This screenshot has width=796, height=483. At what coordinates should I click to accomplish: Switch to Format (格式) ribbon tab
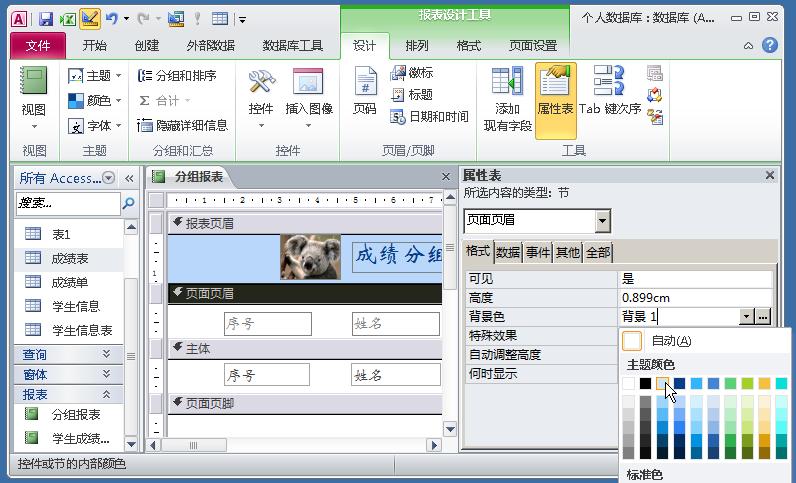tap(469, 46)
